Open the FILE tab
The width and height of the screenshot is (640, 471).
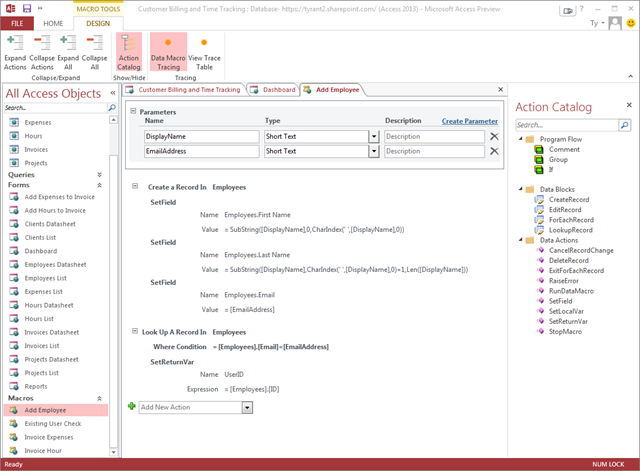[17, 23]
